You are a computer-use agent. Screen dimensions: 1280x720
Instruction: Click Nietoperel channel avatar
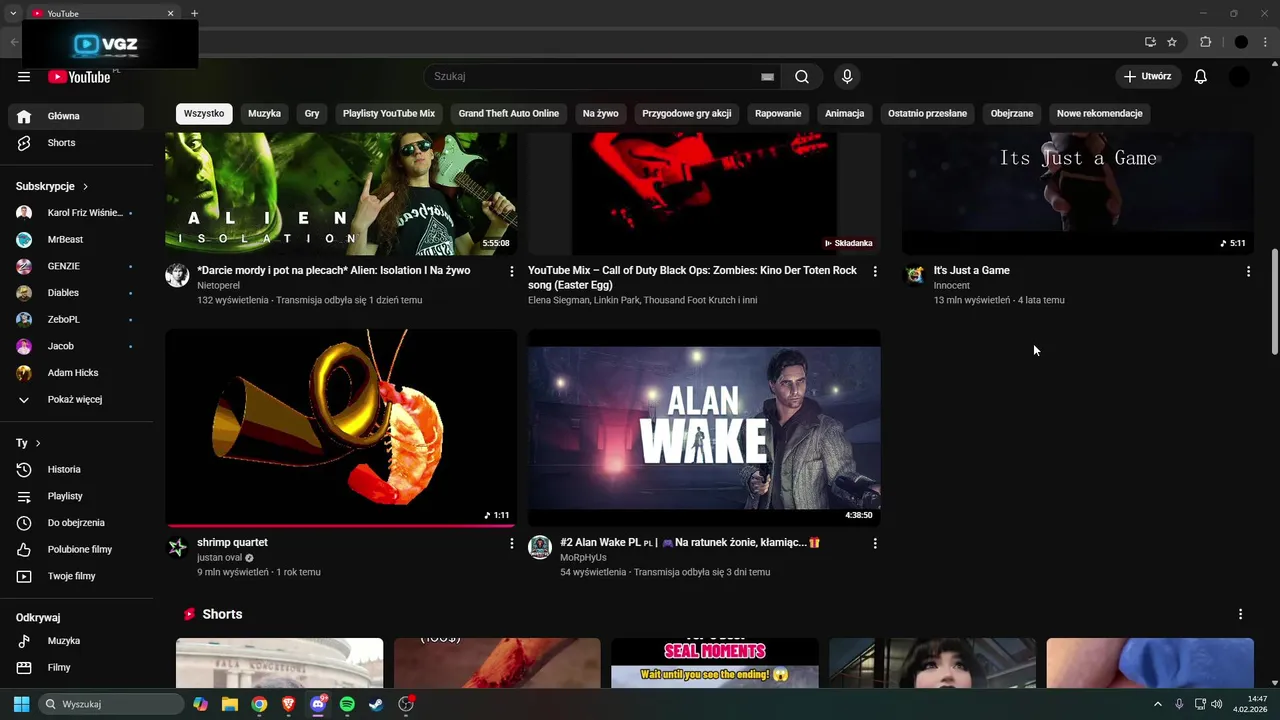pyautogui.click(x=177, y=276)
